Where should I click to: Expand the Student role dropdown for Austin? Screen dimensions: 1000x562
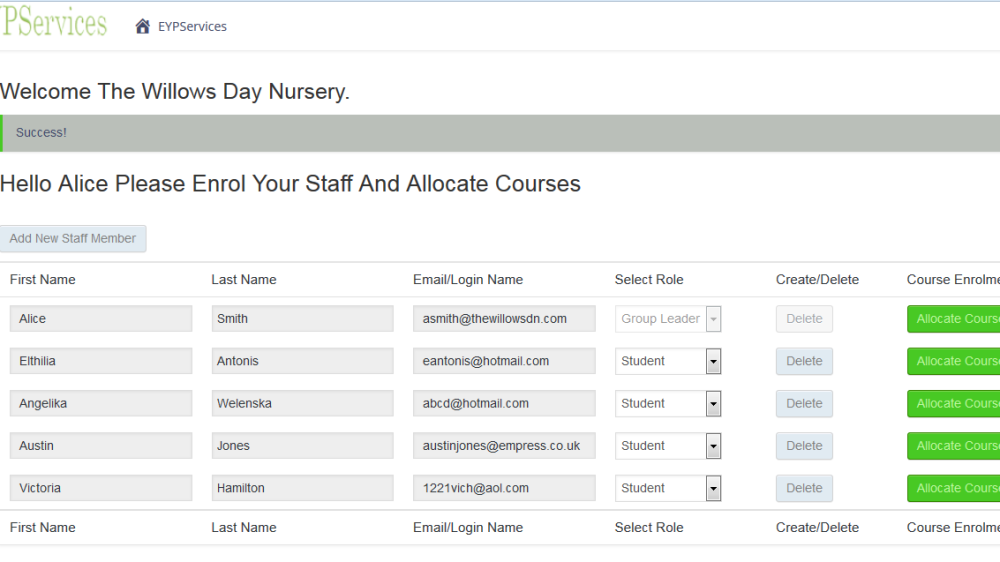click(x=668, y=446)
